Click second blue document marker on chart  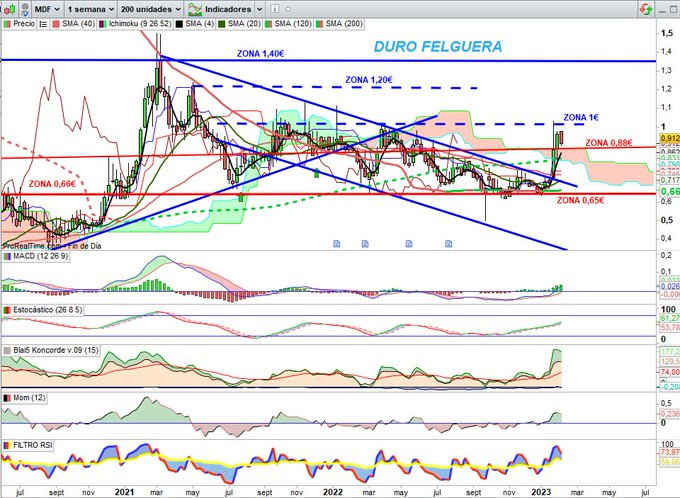coord(365,244)
